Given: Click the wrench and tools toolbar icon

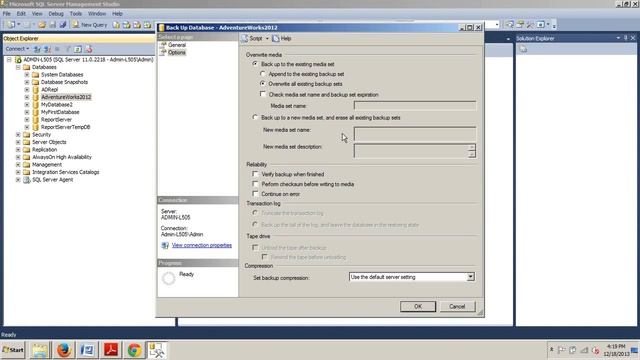Looking at the screenshot, I should (x=530, y=25).
